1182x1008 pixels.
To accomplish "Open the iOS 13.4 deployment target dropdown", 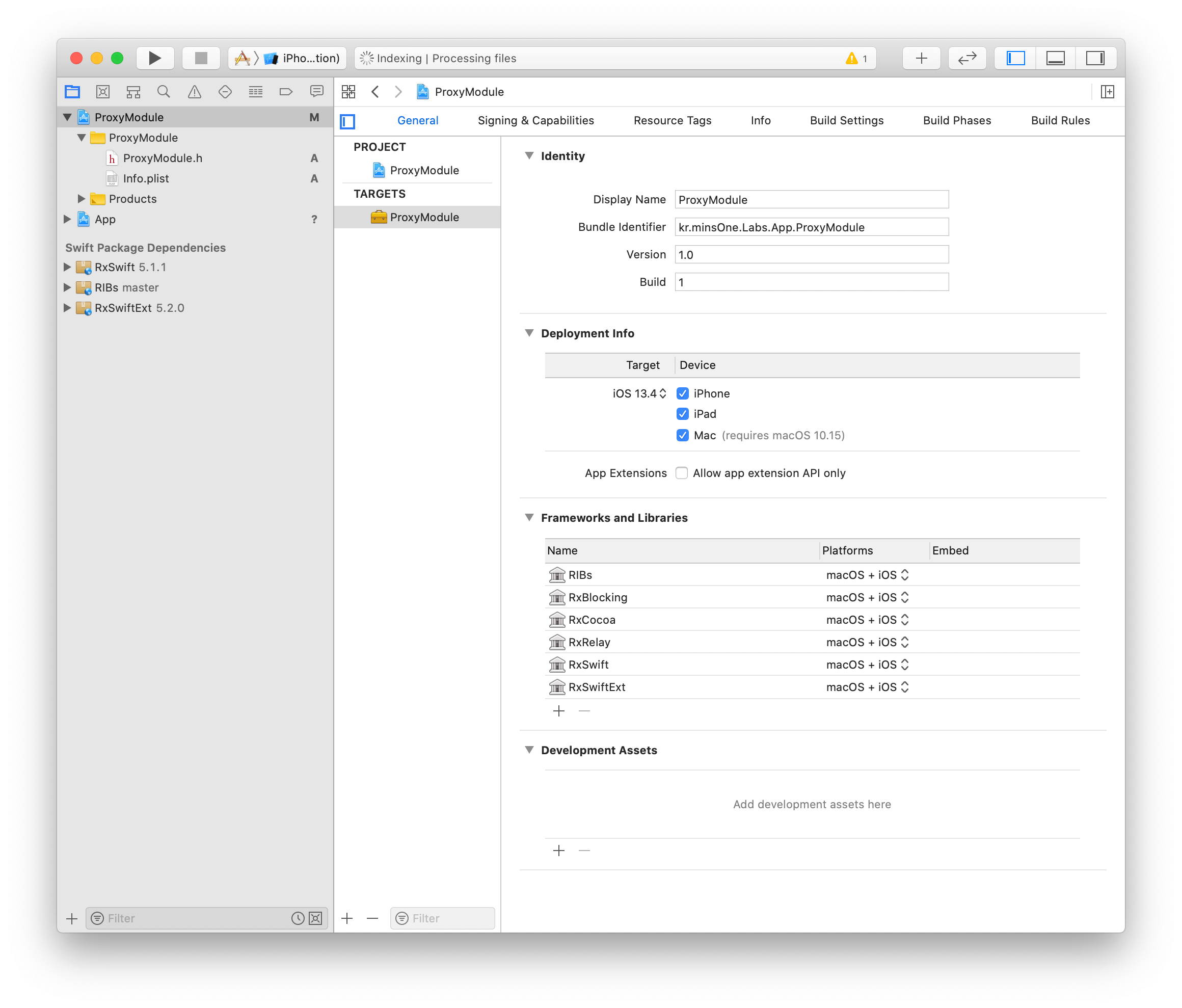I will [x=639, y=393].
